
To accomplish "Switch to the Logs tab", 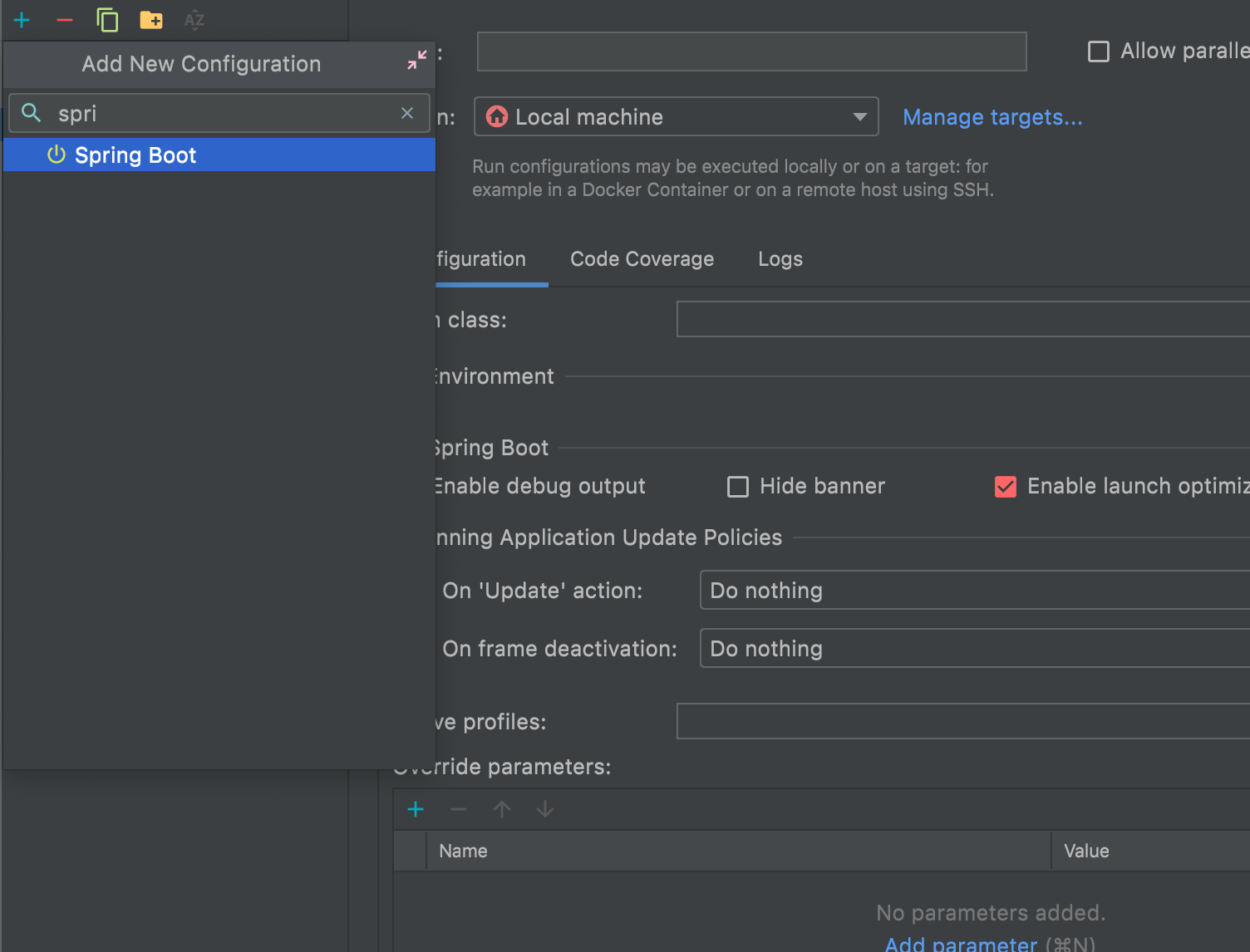I will click(x=780, y=259).
